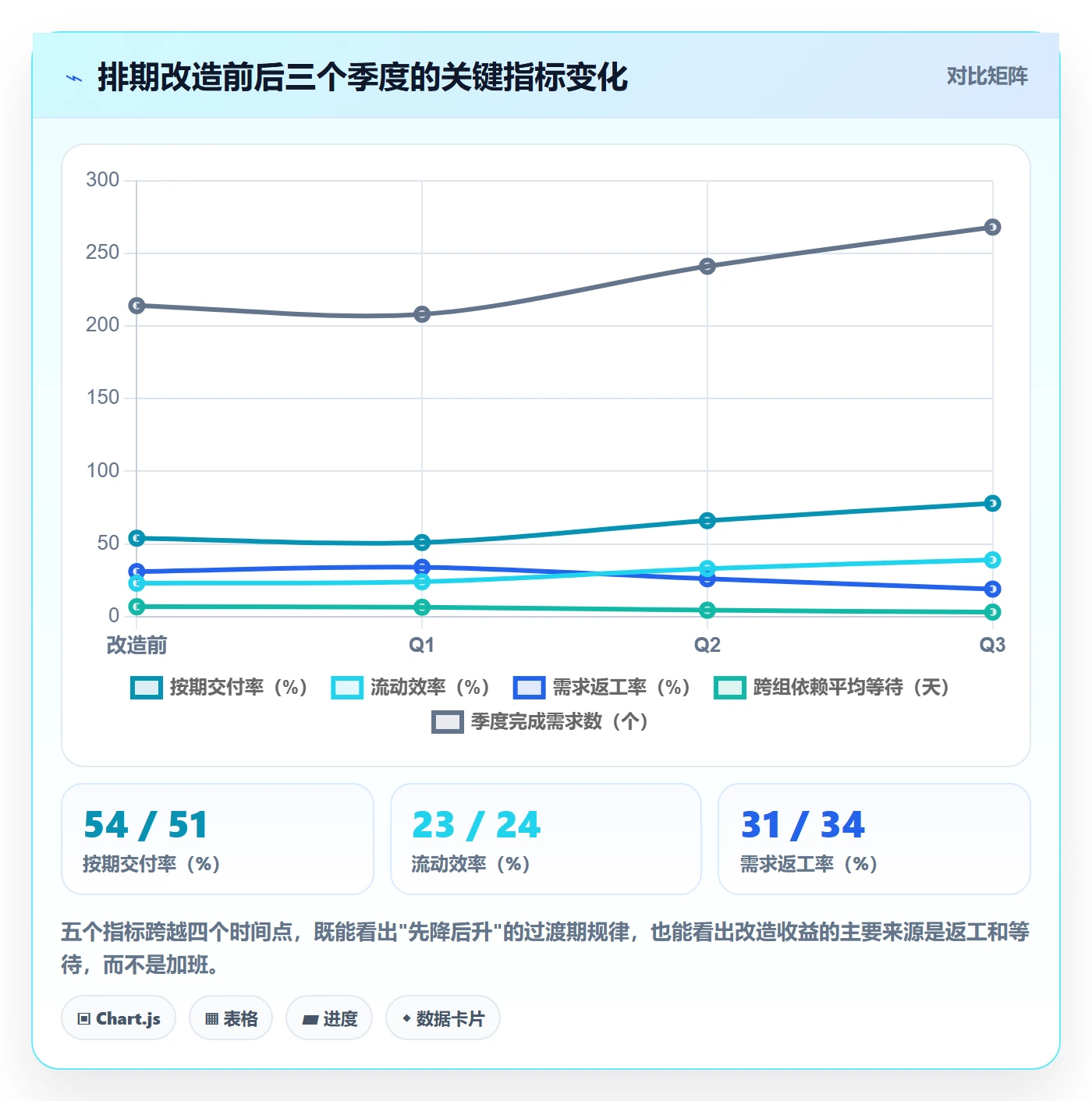Click the gray Q2 point of 季度完成需求数
Viewport: 1092px width, 1101px height.
point(707,267)
